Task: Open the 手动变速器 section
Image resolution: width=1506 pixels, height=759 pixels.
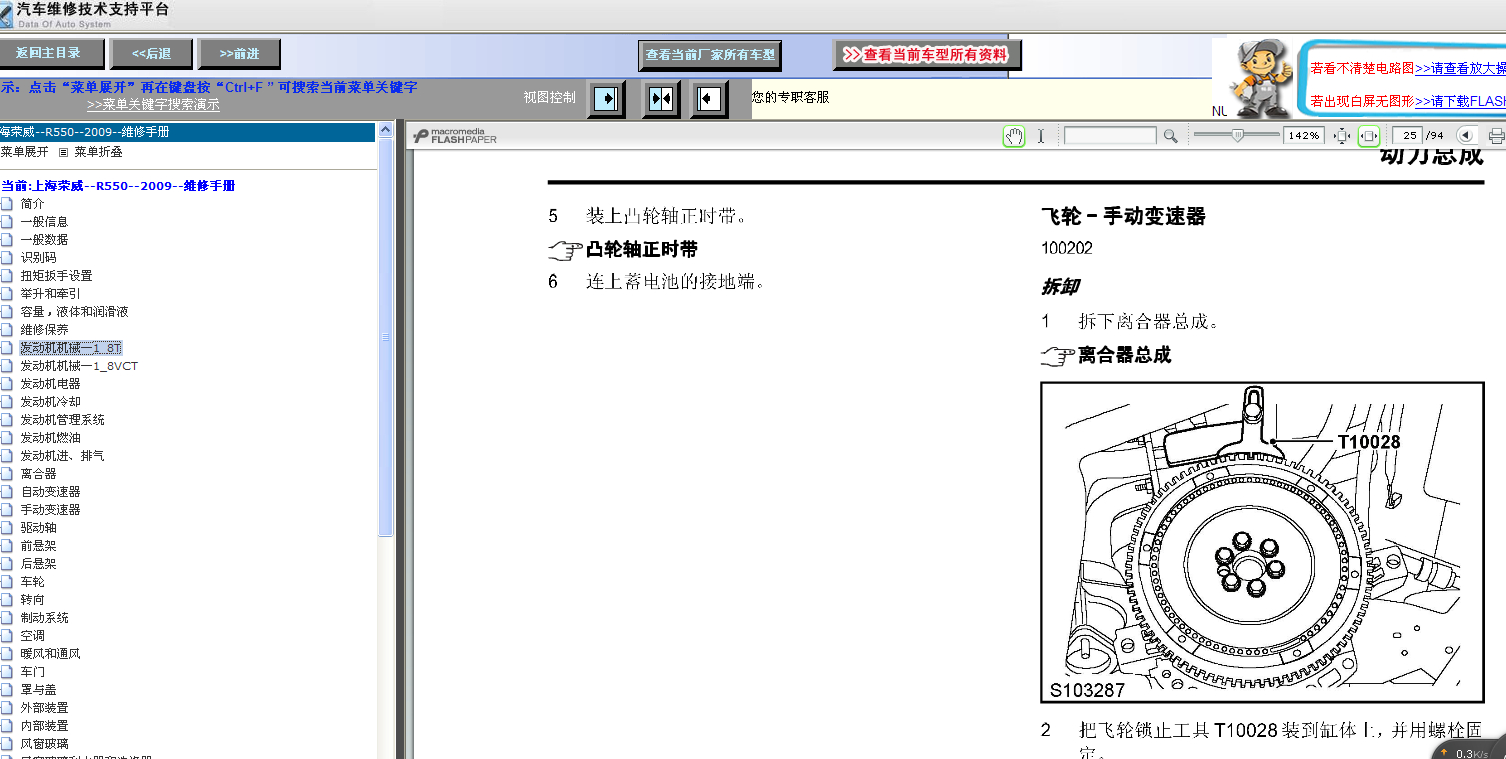Action: click(x=50, y=510)
